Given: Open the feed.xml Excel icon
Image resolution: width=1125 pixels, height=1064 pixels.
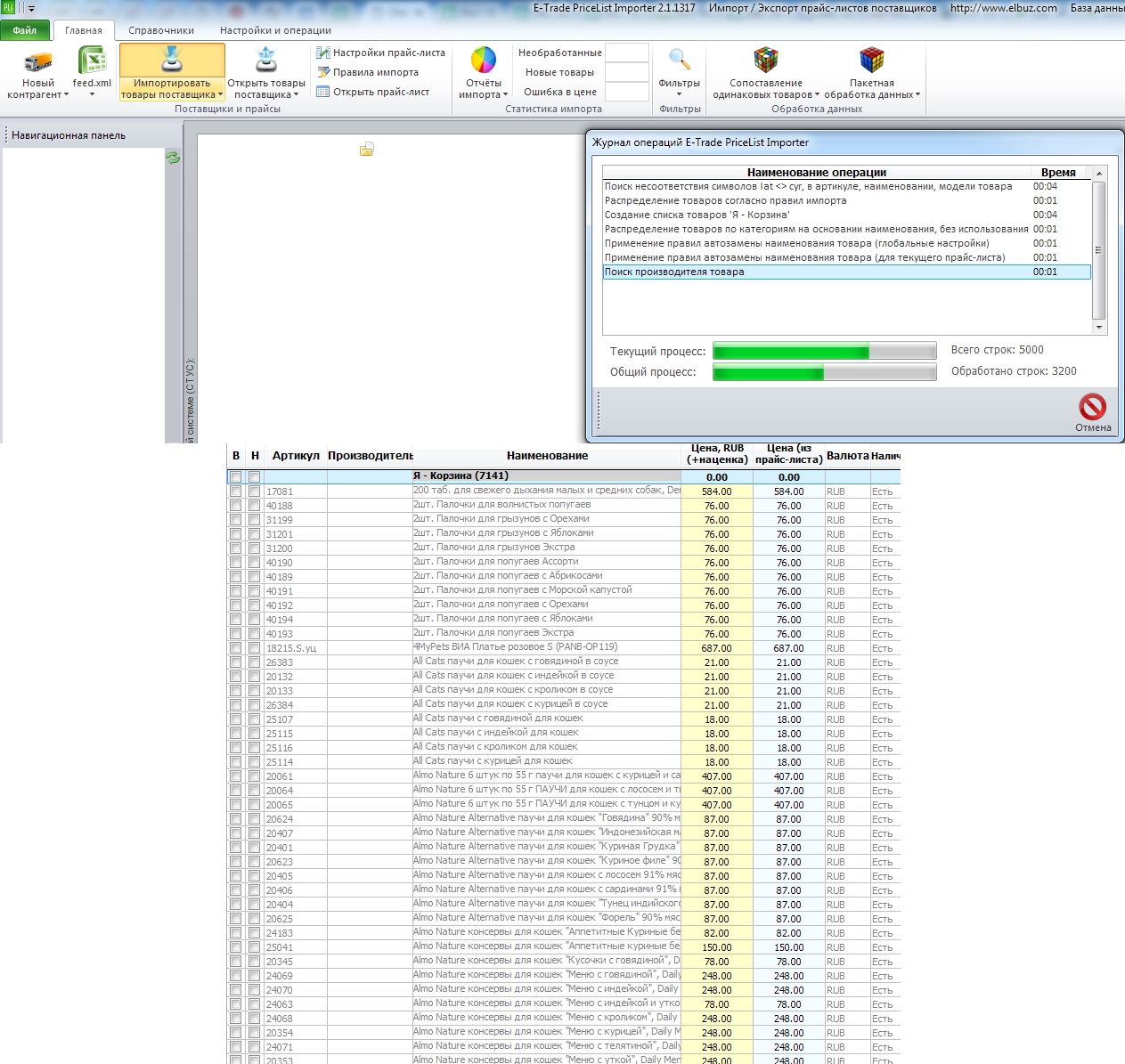Looking at the screenshot, I should (x=92, y=61).
